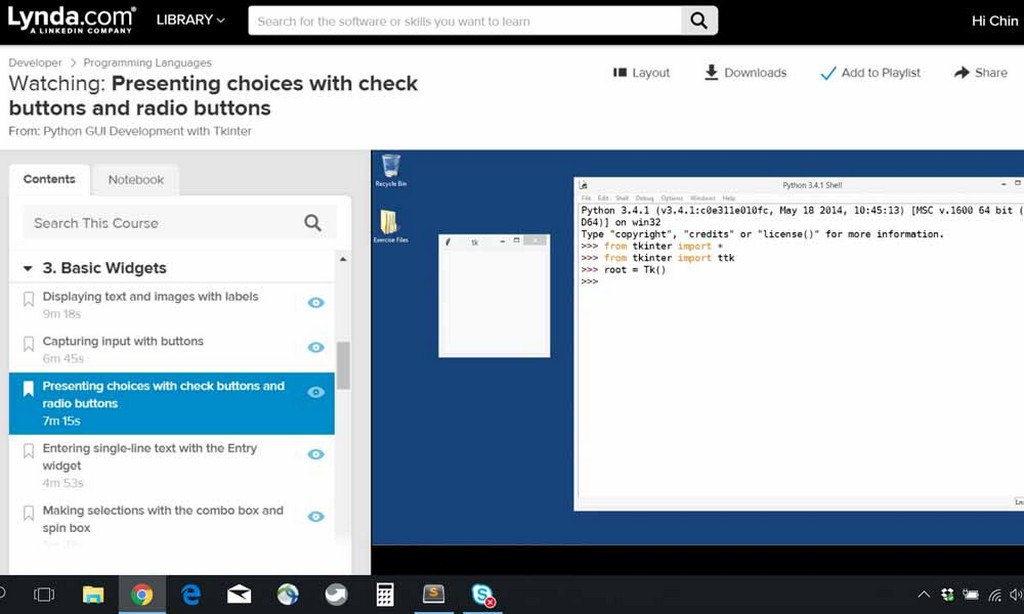Open Microsoft Edge from the taskbar
Screen dimensions: 1024x614
(x=191, y=594)
